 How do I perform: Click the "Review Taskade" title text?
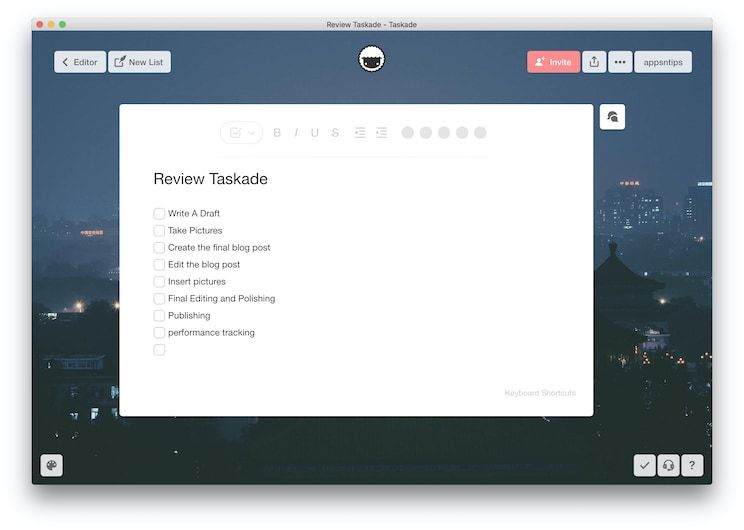pos(210,179)
